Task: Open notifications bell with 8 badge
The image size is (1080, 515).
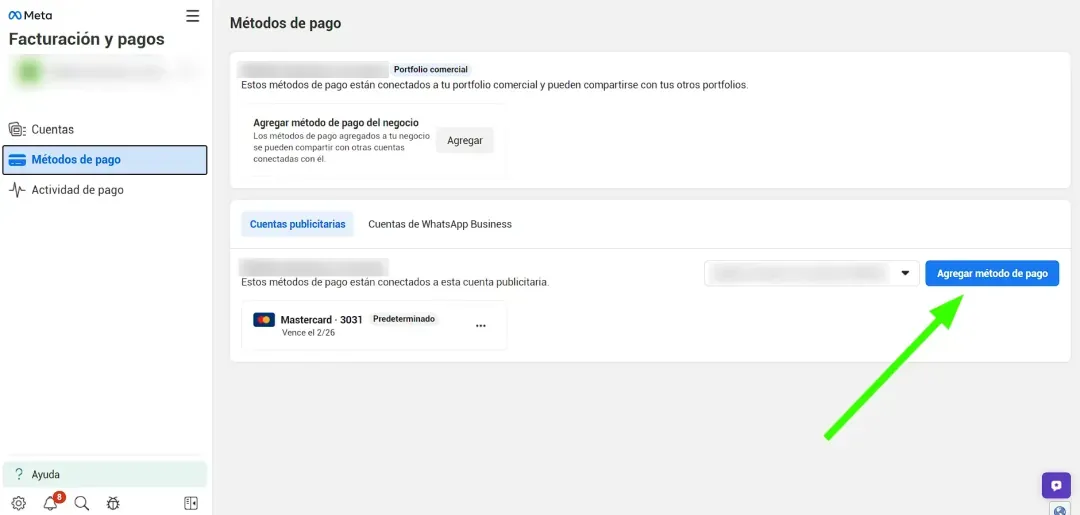Action: tap(51, 503)
